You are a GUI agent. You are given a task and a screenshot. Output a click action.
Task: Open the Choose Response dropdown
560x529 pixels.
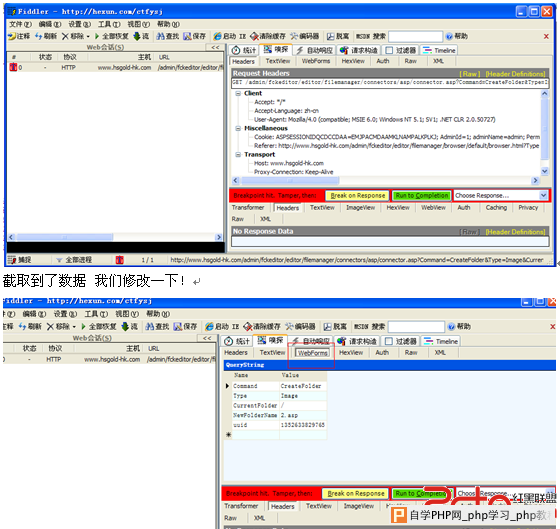(500, 195)
